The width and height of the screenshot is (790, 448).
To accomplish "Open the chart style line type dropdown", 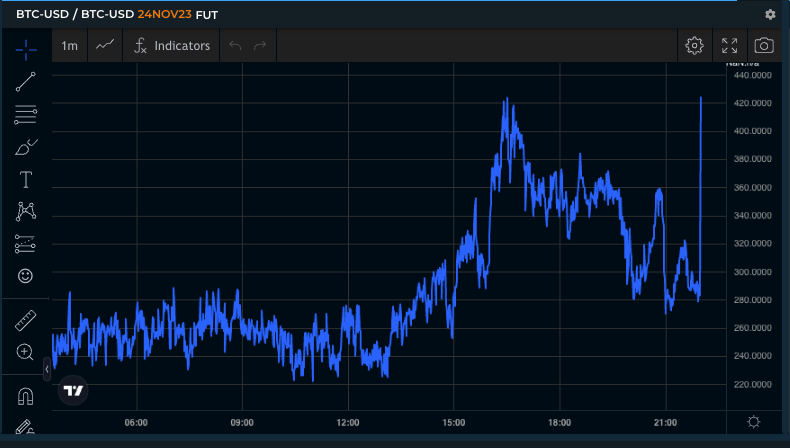I will pyautogui.click(x=105, y=45).
